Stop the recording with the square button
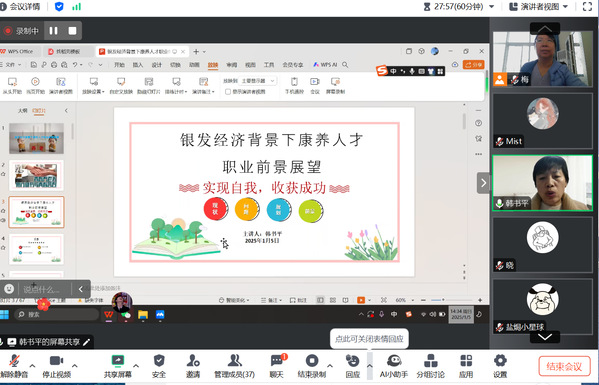 tap(72, 31)
